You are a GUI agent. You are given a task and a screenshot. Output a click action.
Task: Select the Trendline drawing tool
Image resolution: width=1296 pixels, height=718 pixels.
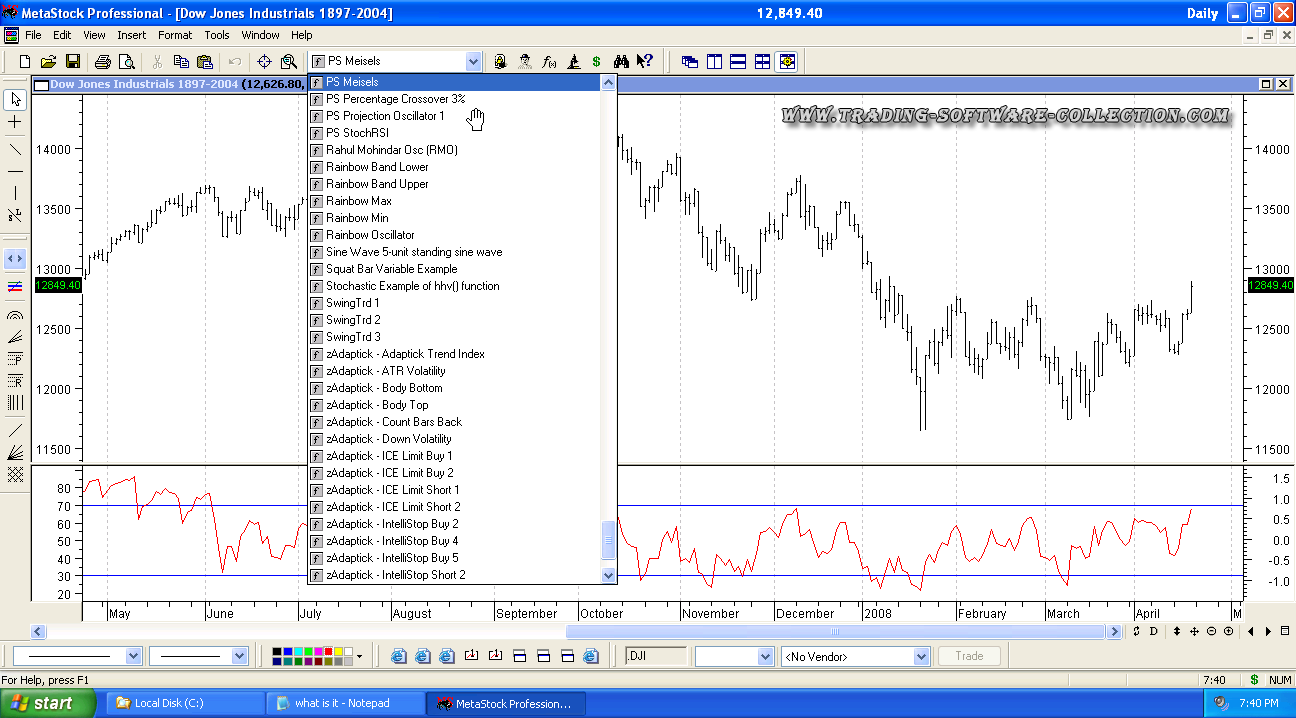15,149
